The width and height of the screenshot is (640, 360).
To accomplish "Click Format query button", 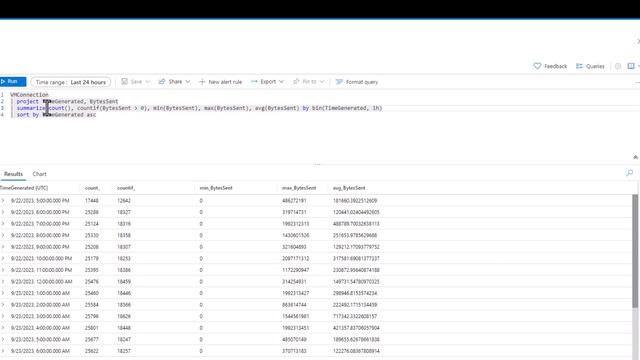I will pyautogui.click(x=357, y=82).
